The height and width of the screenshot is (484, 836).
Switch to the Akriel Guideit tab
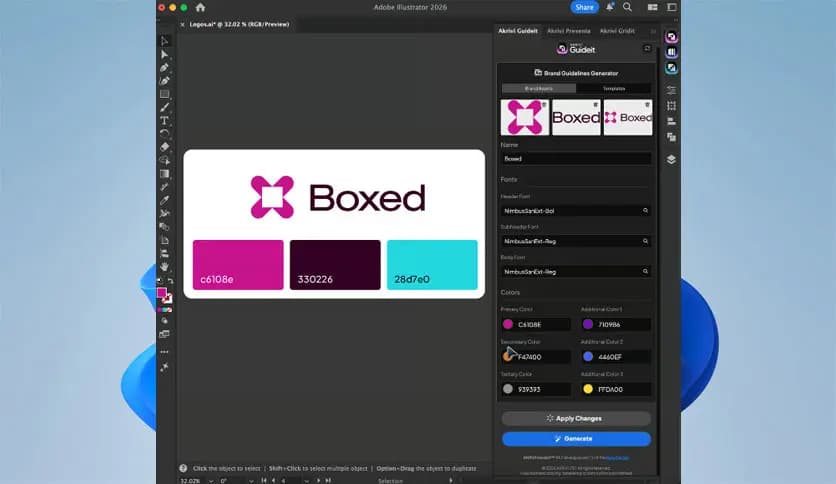[518, 31]
